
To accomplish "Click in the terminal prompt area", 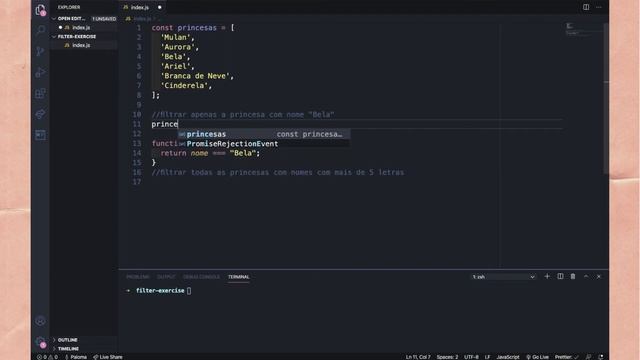I will point(189,291).
